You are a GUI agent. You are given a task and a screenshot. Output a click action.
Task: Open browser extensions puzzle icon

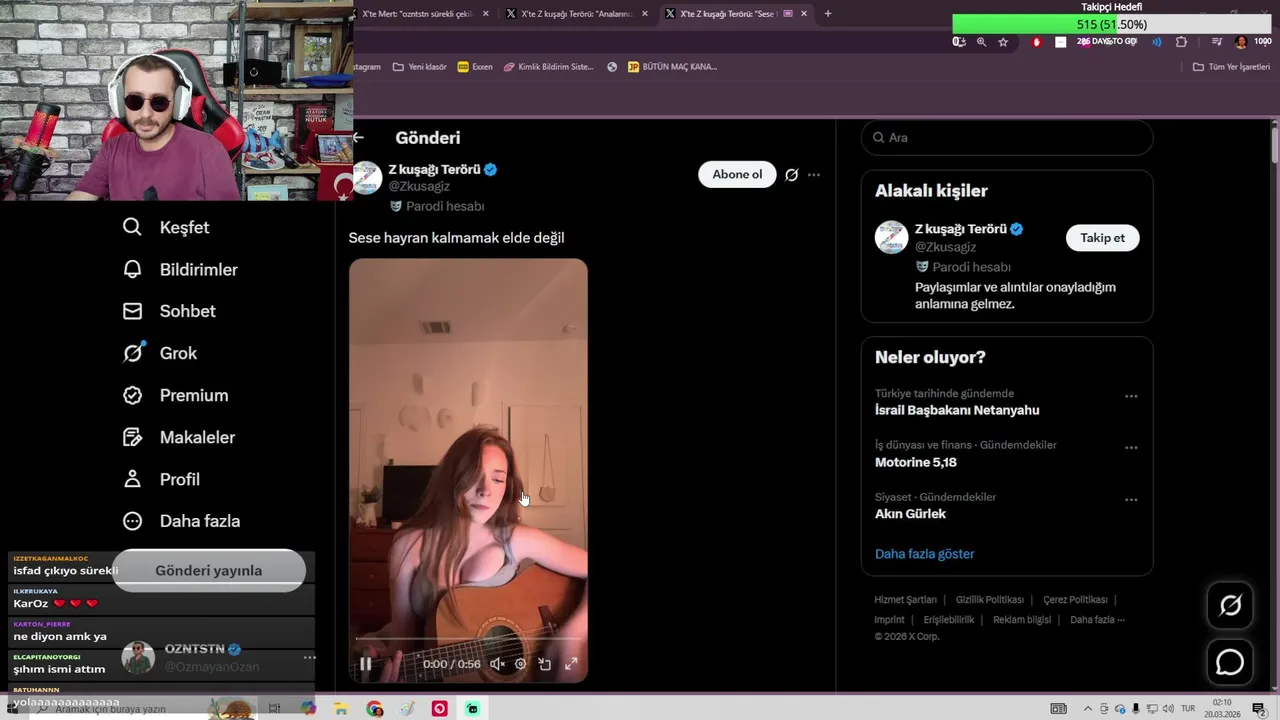1181,42
